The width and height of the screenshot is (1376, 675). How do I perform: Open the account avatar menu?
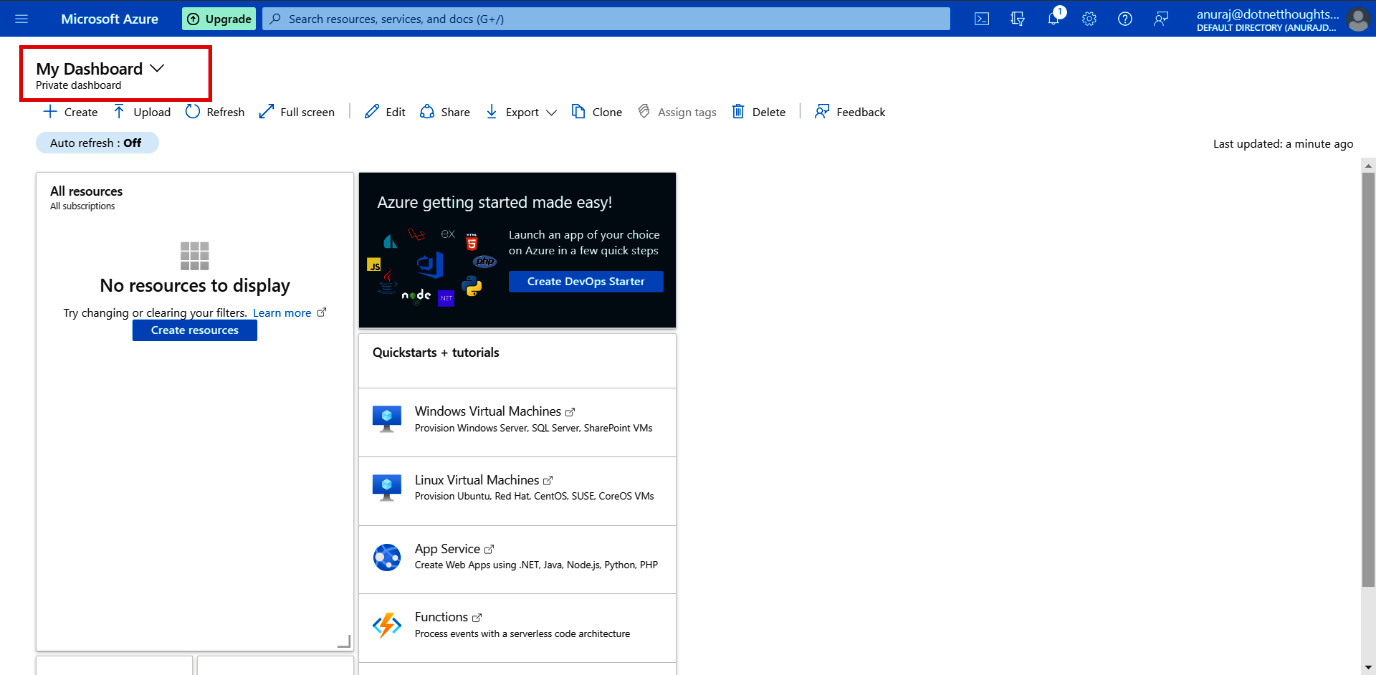pyautogui.click(x=1357, y=19)
